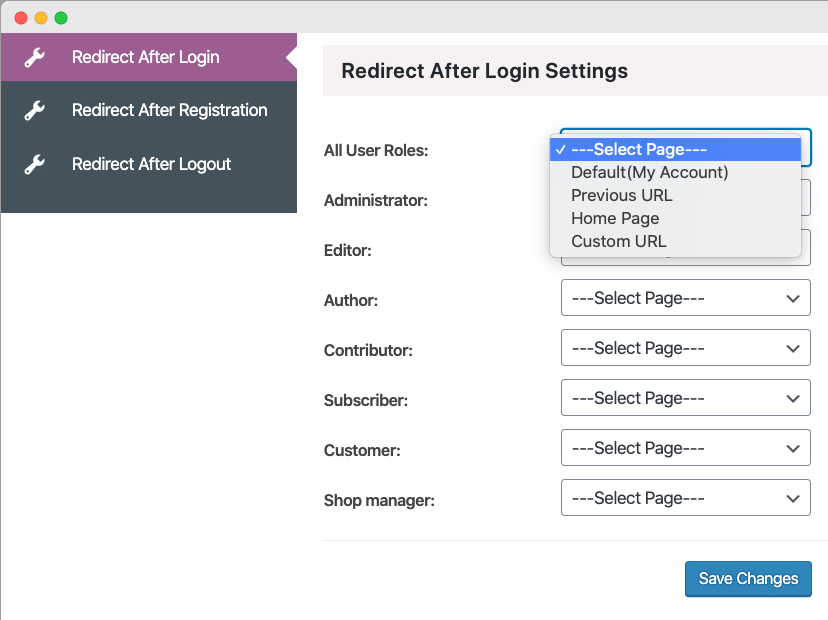The image size is (828, 620).
Task: Click the Editor redirect selector chevron
Action: pos(796,248)
